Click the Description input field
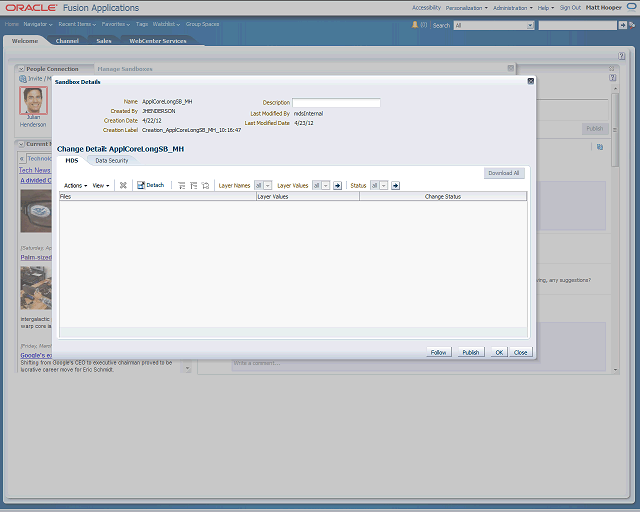Viewport: 640px width, 512px height. (x=336, y=102)
